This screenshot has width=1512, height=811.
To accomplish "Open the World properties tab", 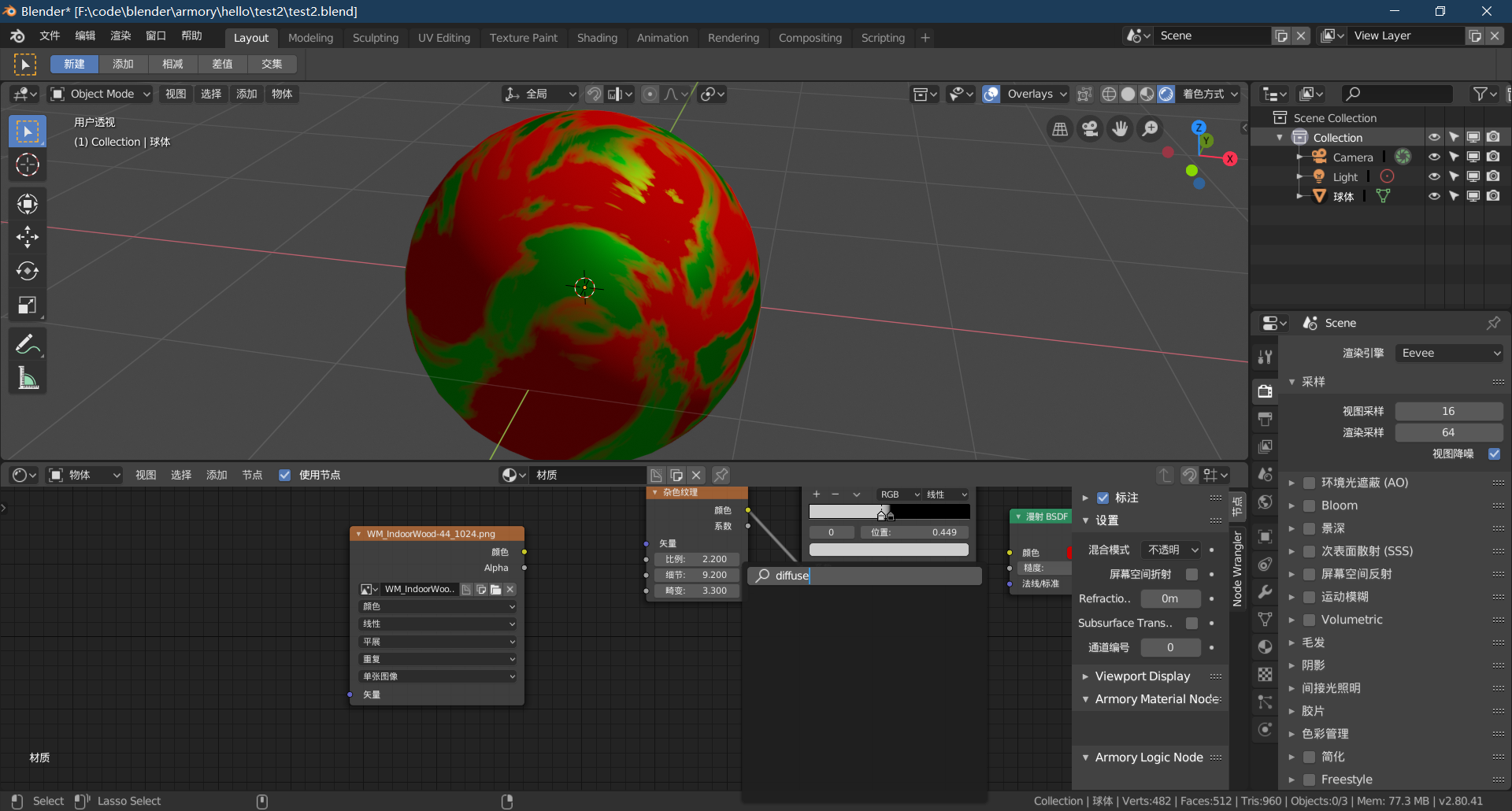I will 1266,502.
